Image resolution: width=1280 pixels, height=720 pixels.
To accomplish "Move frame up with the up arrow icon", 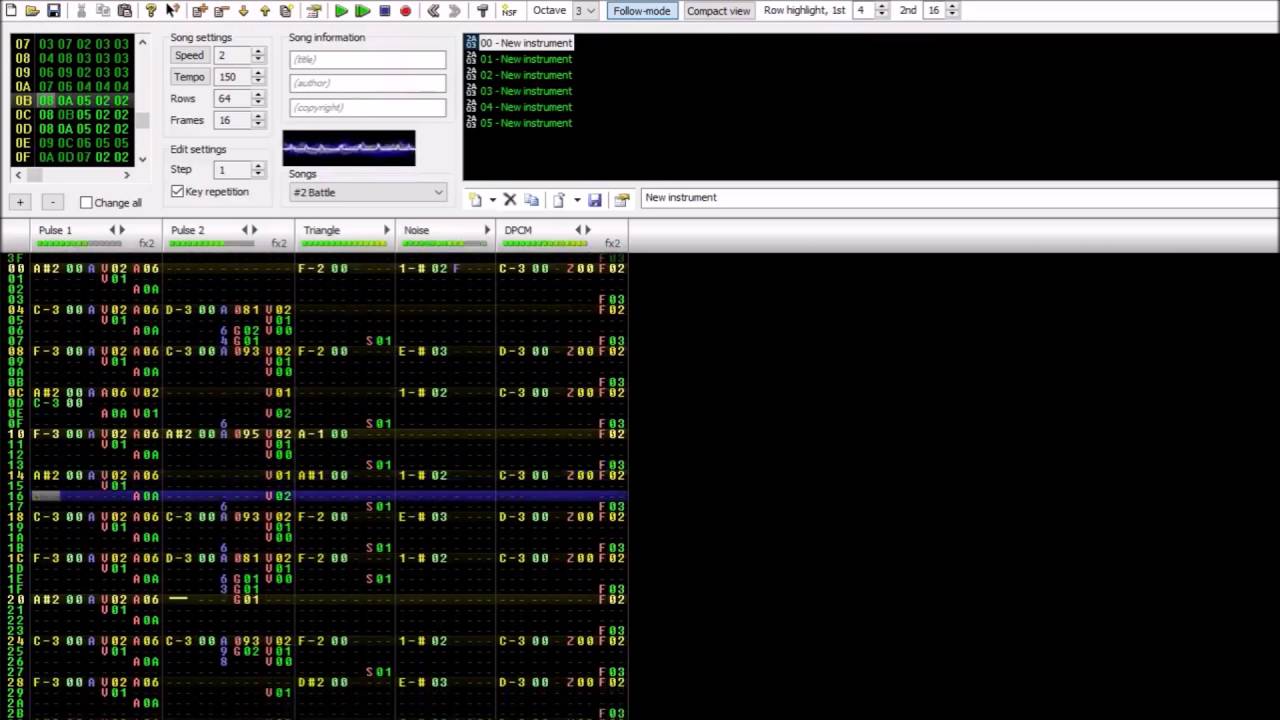I will 265,11.
